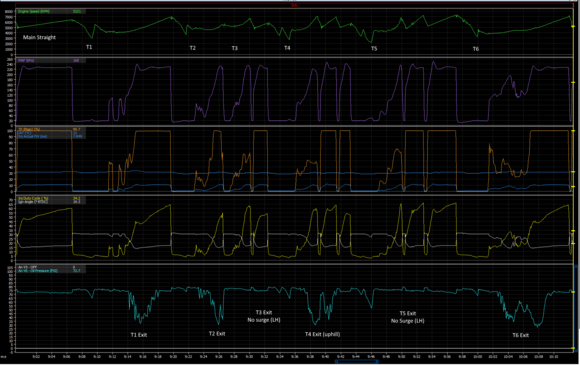
Task: Select the Inj Actual PW (ms) label
Action: pos(33,136)
